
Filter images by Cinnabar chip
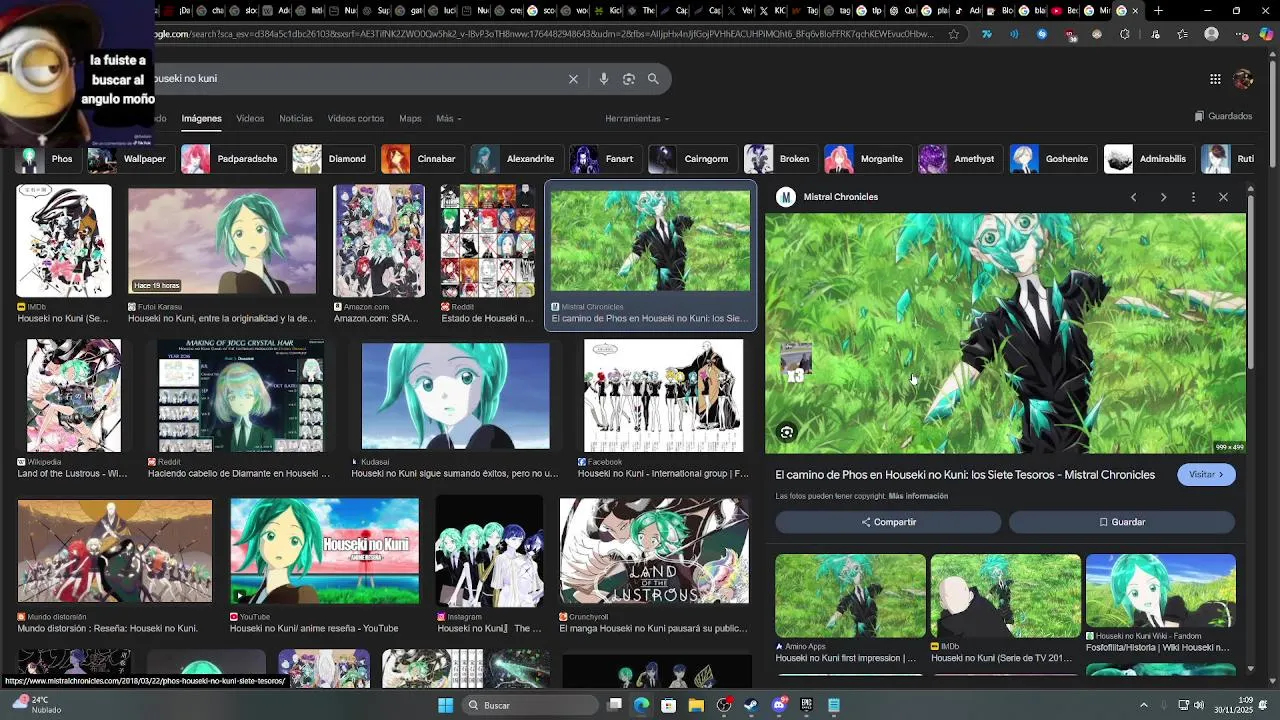pos(422,159)
